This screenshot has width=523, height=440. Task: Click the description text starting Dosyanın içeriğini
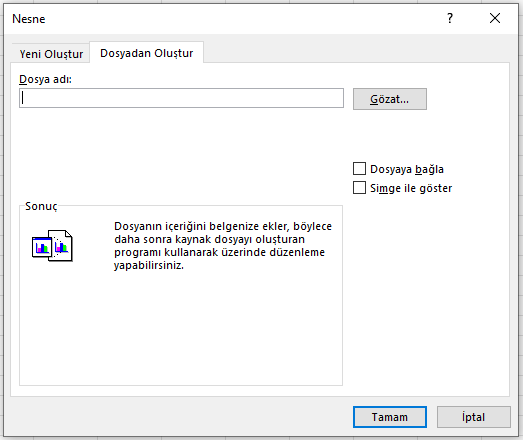tap(223, 246)
